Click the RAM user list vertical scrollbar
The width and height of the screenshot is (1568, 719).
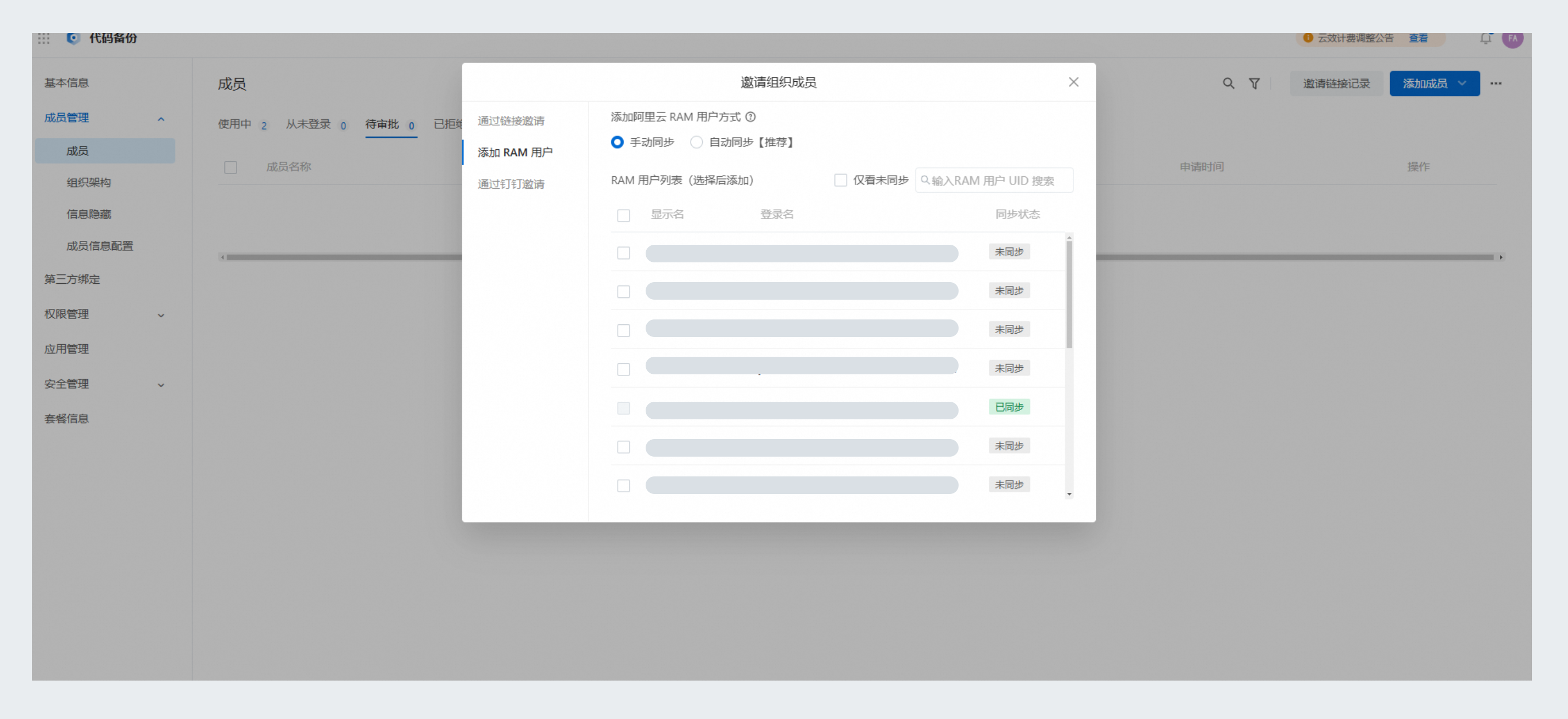pos(1069,294)
